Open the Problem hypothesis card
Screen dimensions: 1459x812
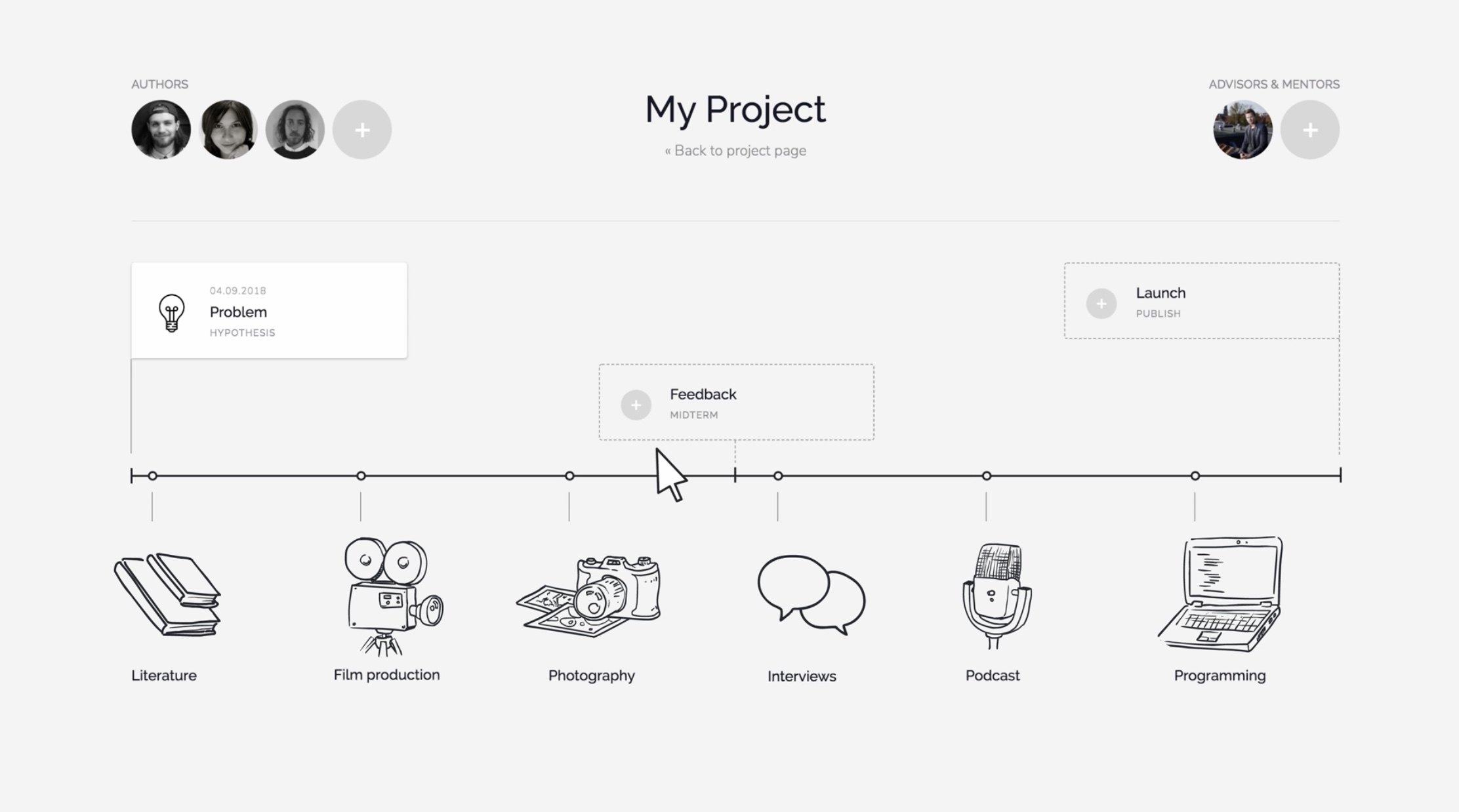[x=269, y=310]
